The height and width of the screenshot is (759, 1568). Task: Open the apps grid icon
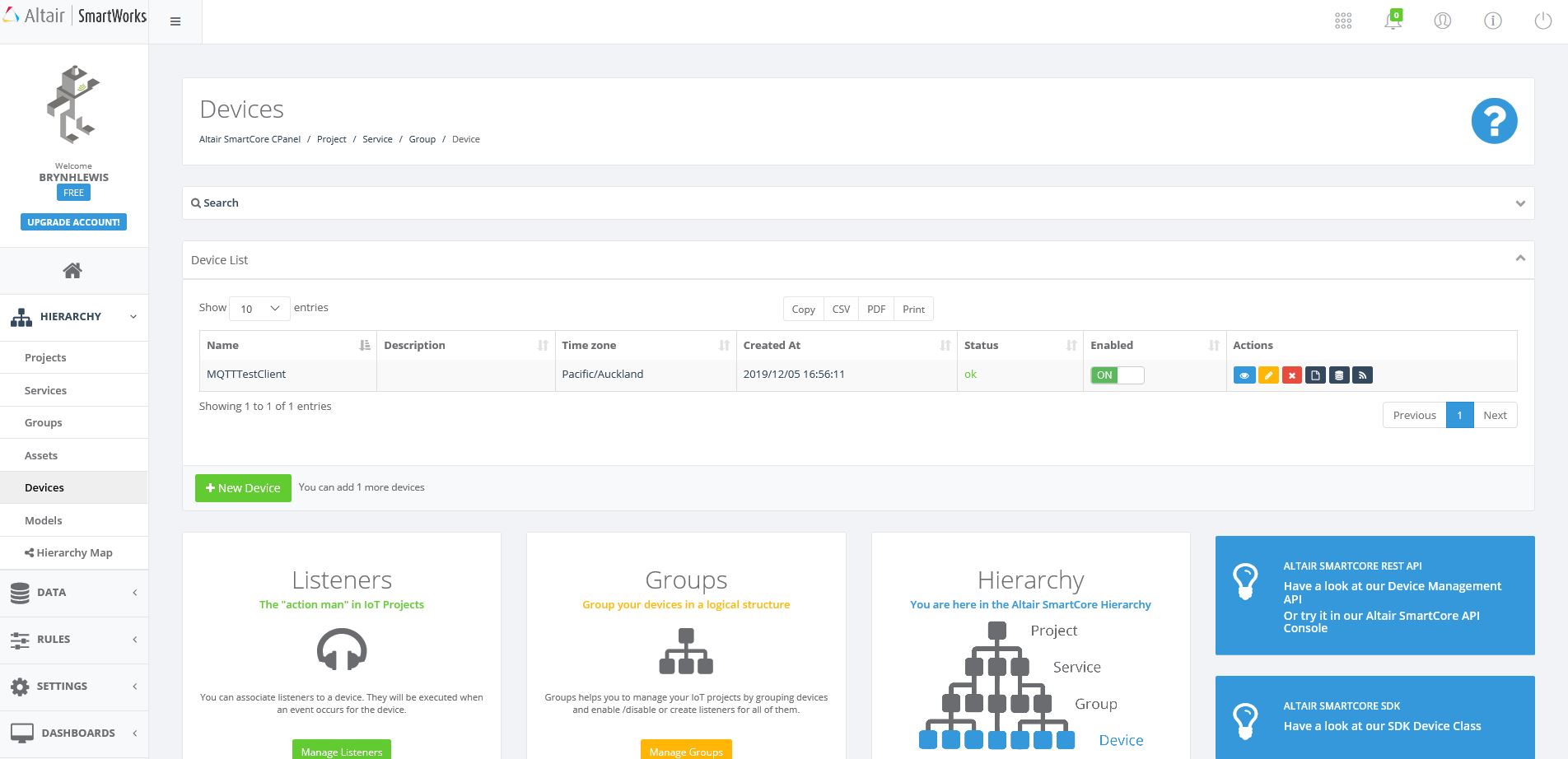pos(1343,21)
